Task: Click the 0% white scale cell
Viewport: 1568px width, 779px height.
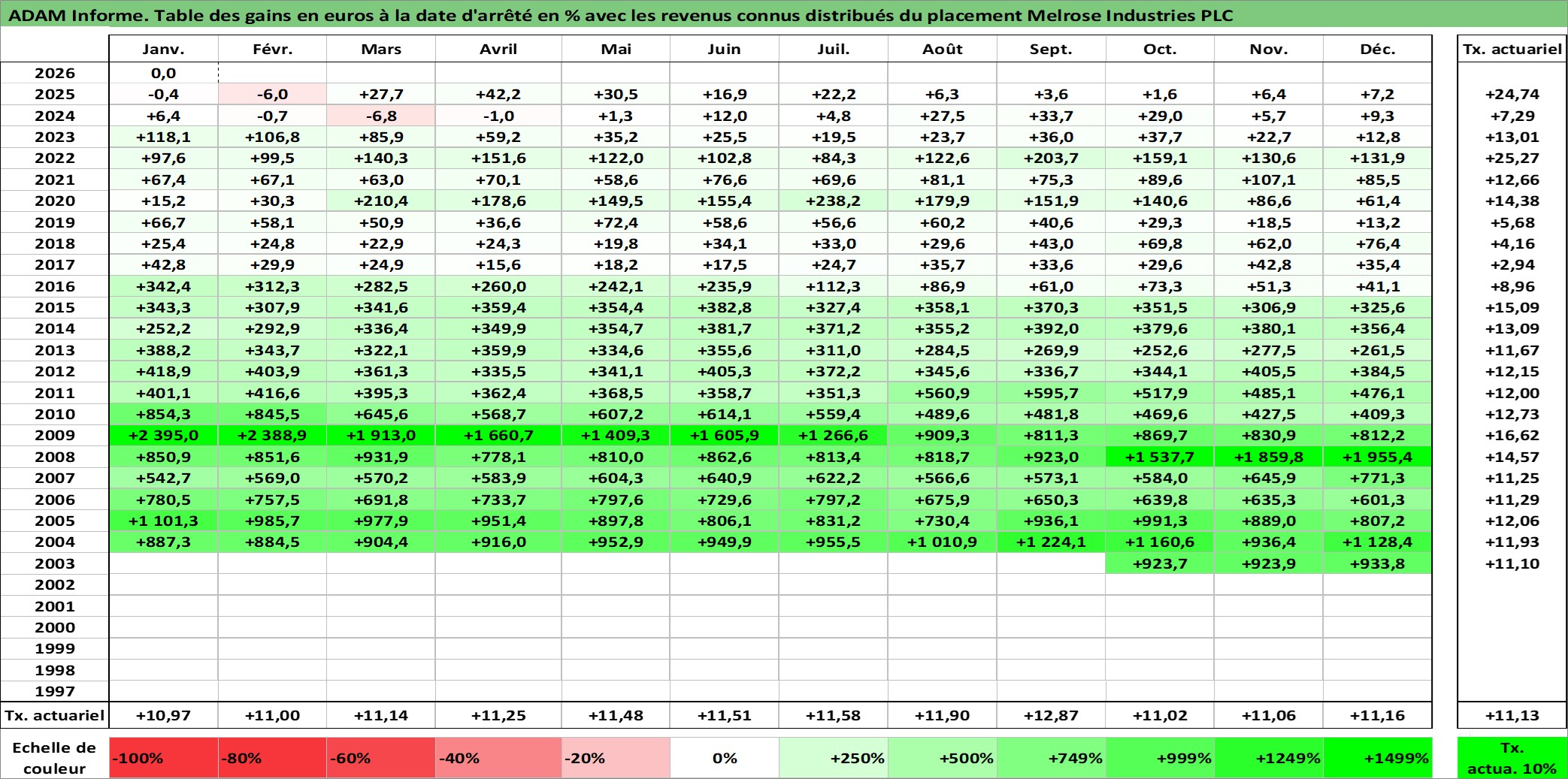Action: [725, 758]
